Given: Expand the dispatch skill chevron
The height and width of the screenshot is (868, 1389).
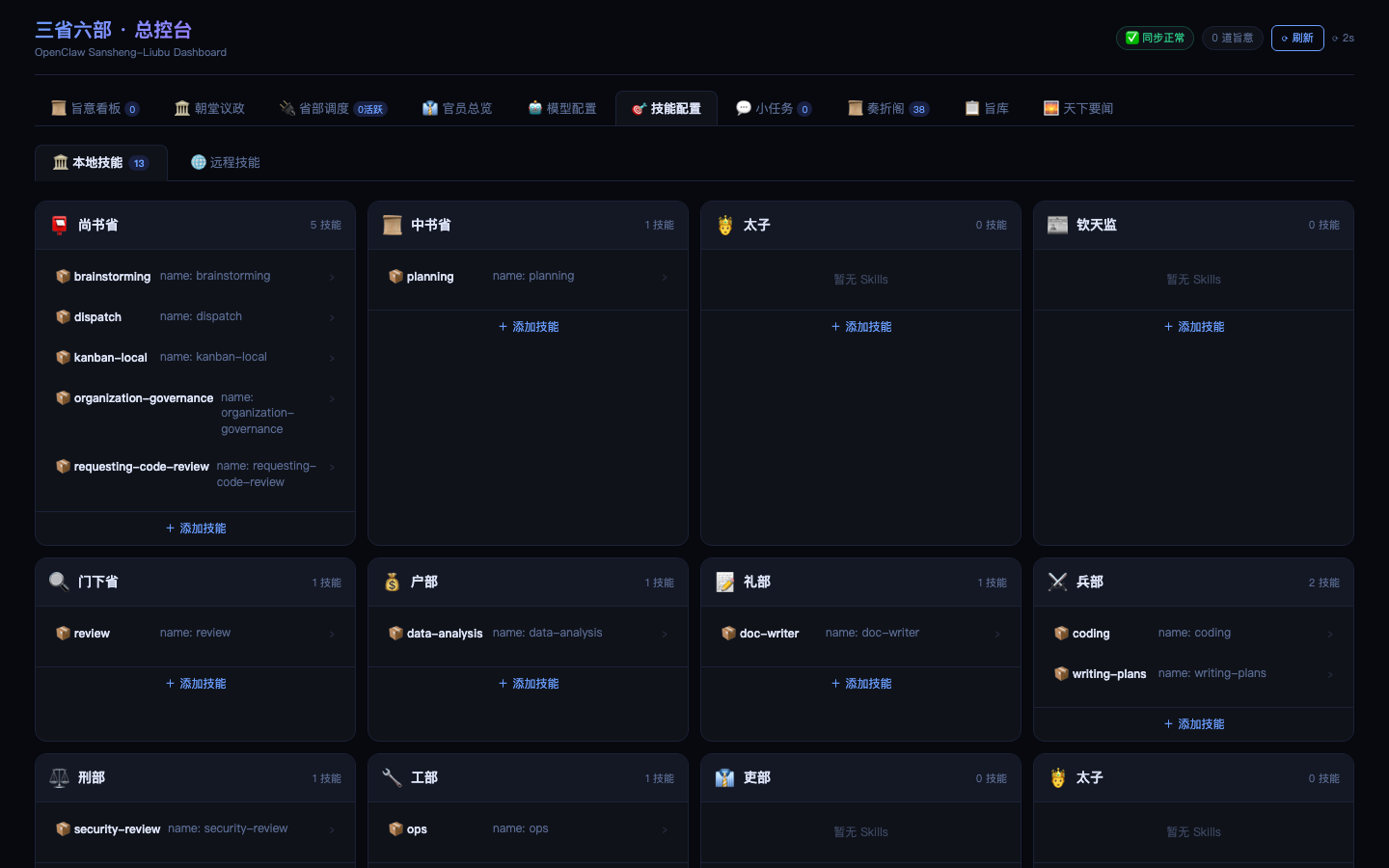Looking at the screenshot, I should pos(332,317).
